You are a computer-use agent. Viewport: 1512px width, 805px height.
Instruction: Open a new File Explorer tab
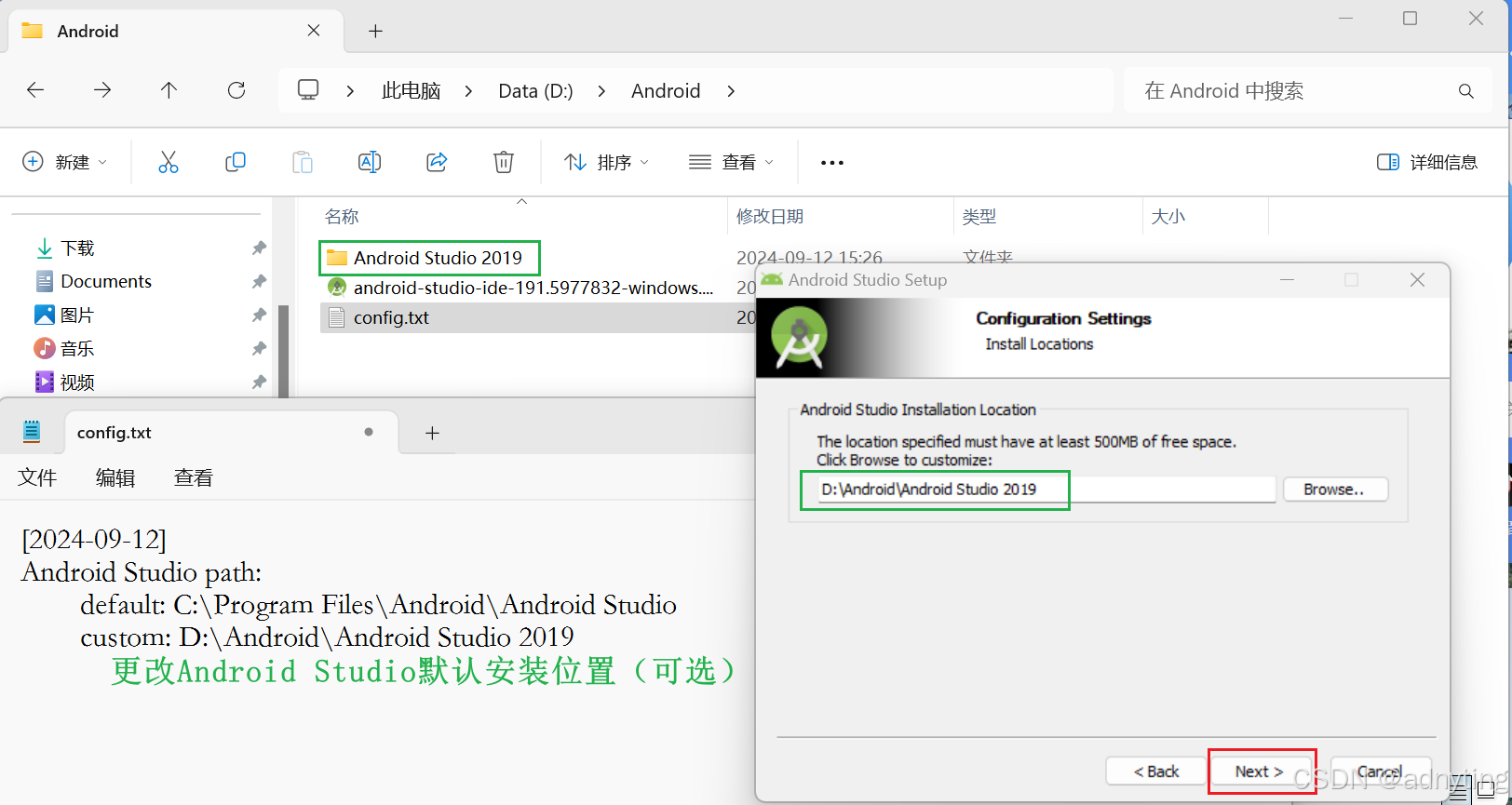tap(375, 32)
